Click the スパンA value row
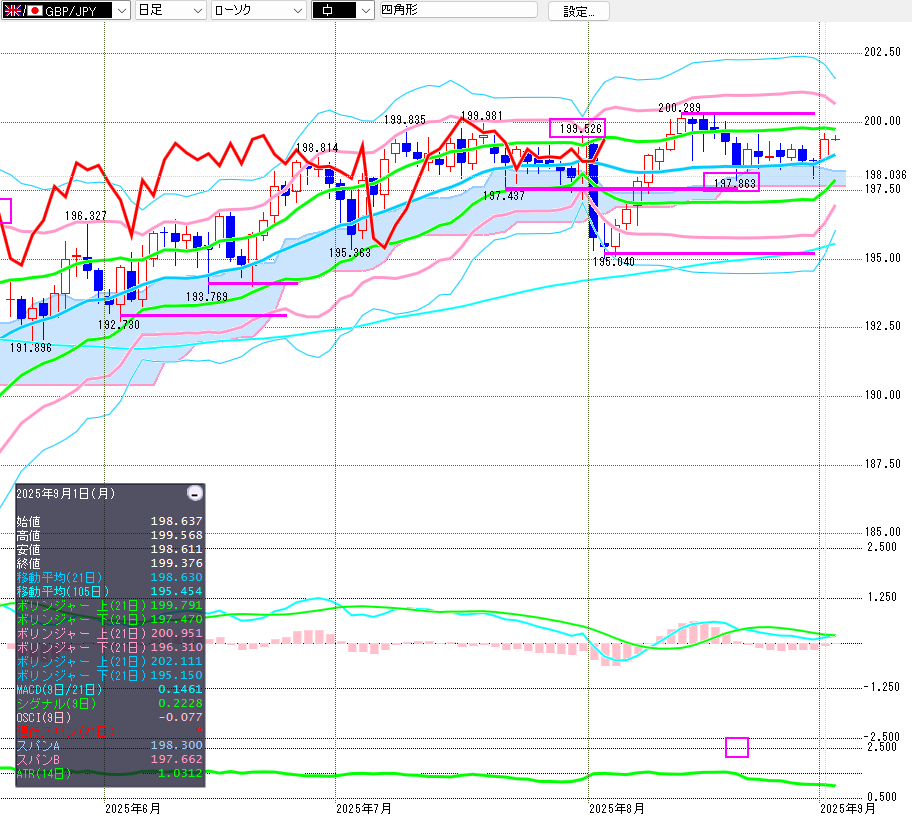 pos(109,745)
